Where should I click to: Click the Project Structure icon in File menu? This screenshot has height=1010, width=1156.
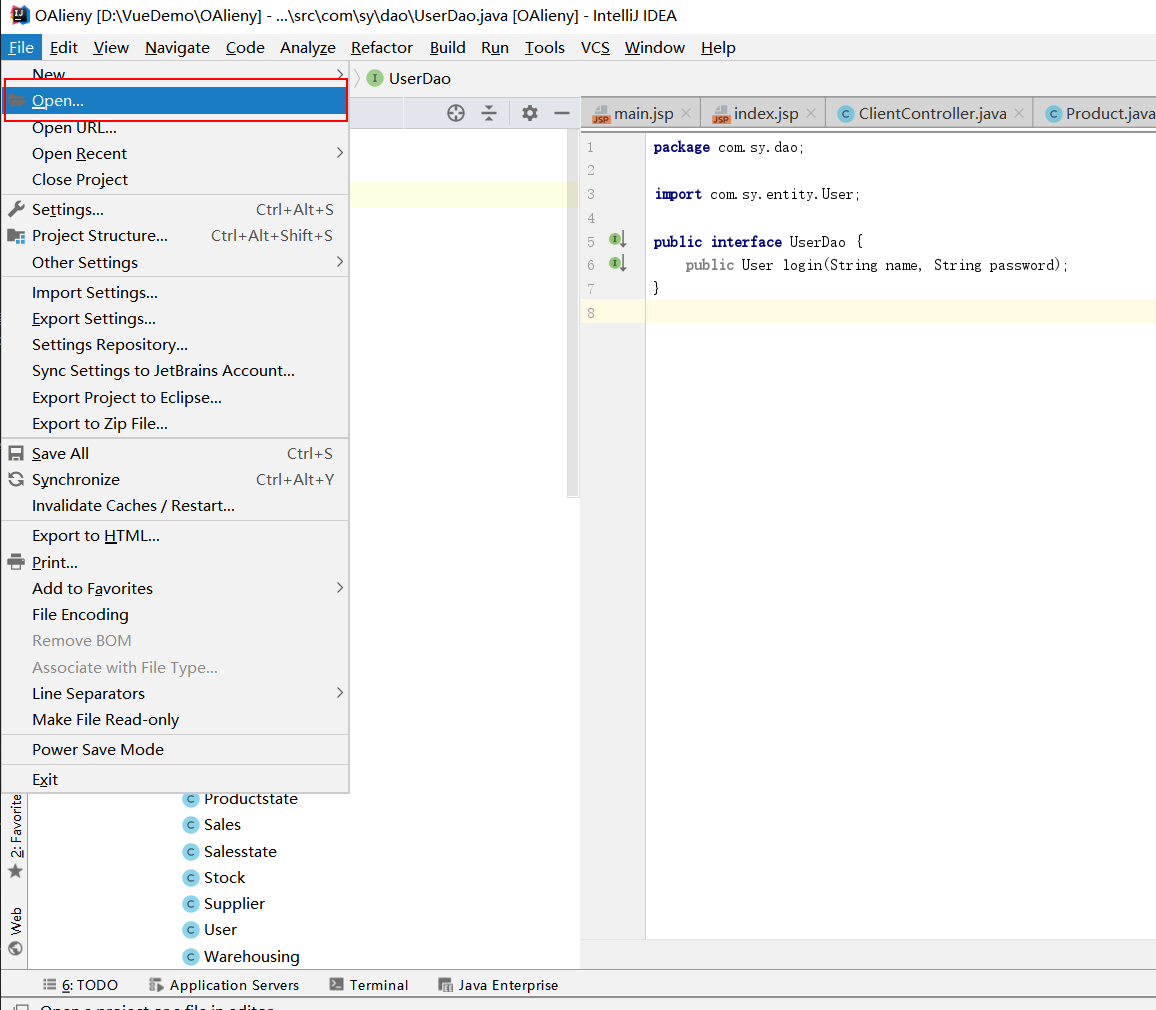tap(16, 236)
